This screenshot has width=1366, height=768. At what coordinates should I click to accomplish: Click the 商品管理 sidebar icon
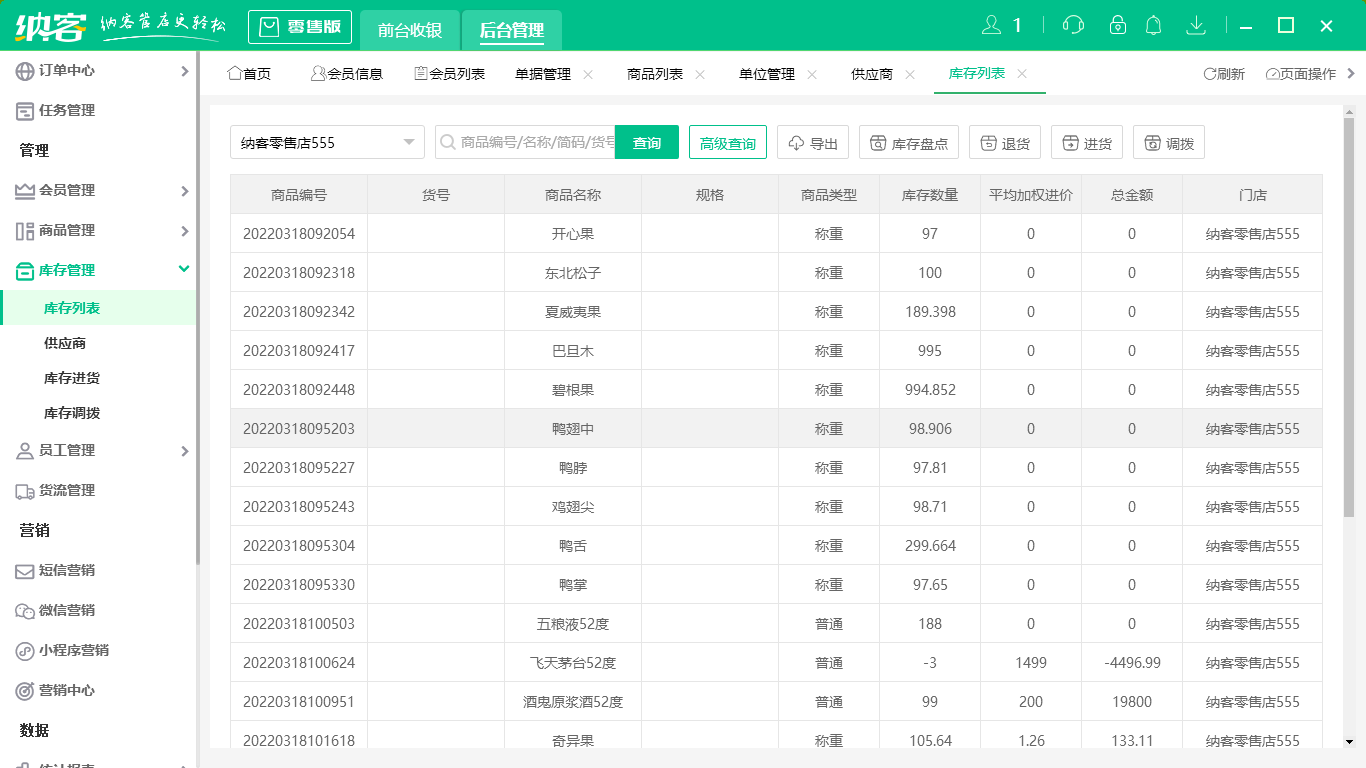[25, 231]
